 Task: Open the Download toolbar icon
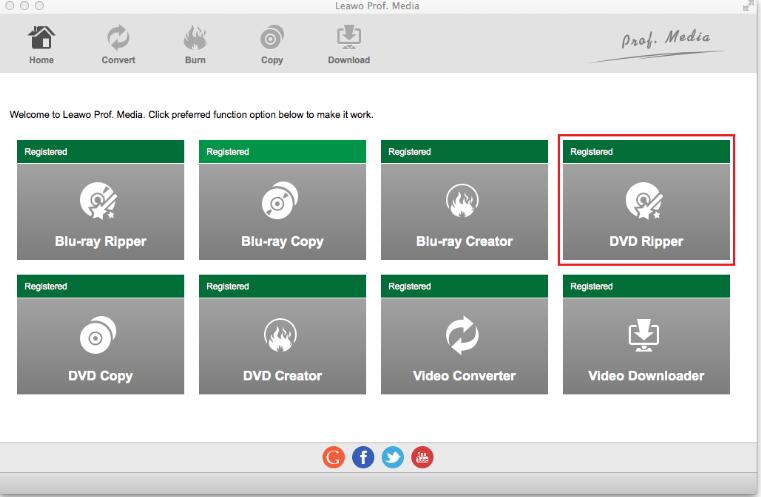(348, 38)
